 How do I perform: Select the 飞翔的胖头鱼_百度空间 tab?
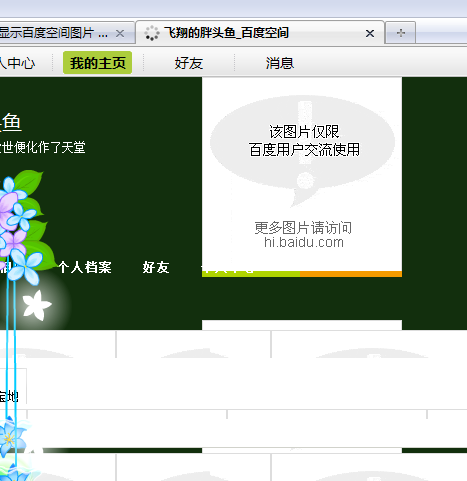tap(260, 33)
